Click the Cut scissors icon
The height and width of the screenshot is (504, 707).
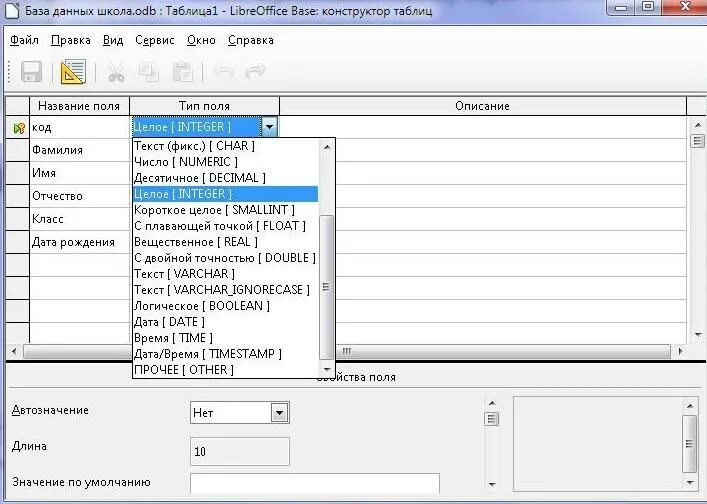pyautogui.click(x=116, y=73)
